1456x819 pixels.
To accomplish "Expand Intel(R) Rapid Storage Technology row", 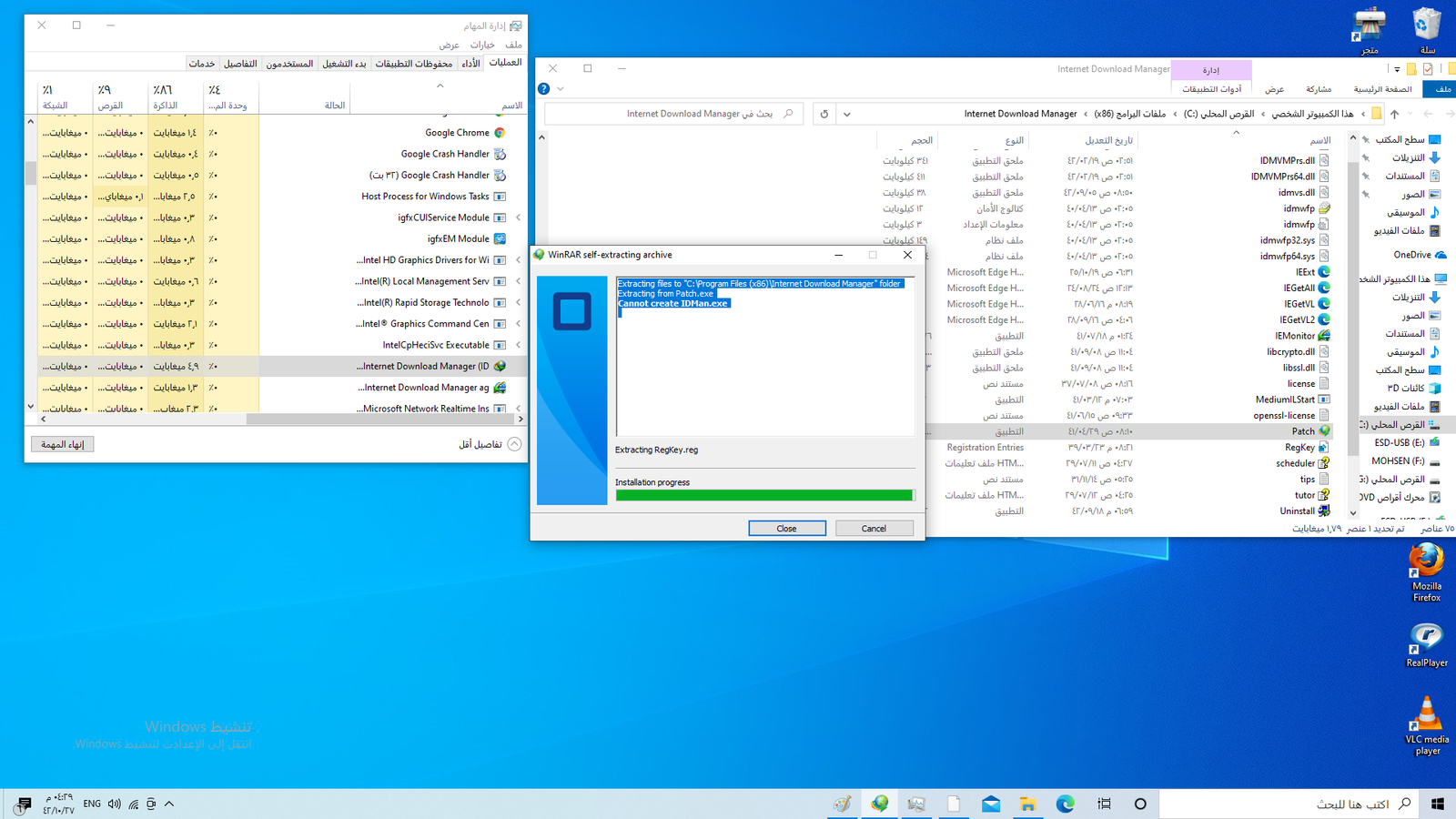I will tap(519, 302).
